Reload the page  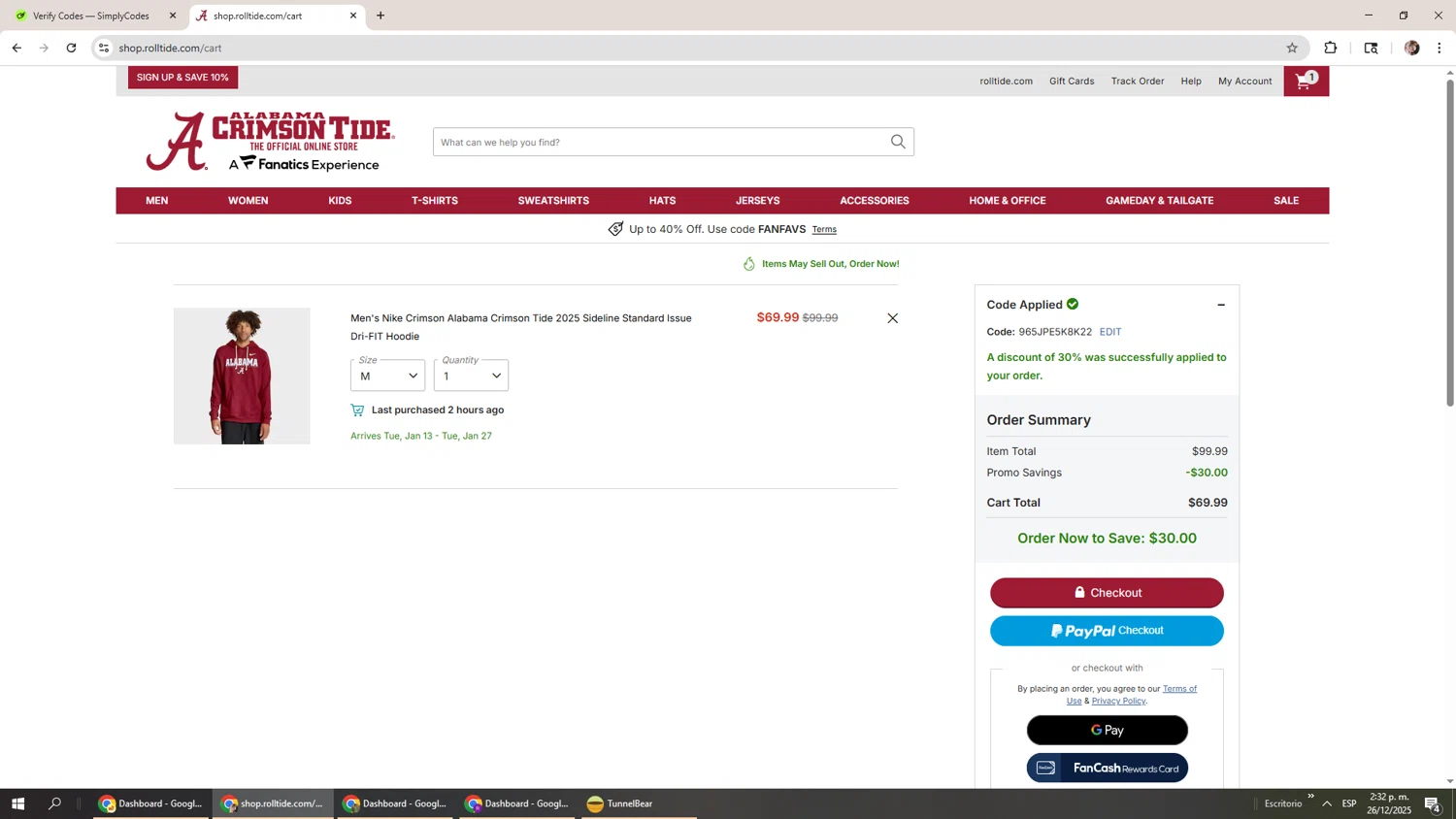coord(71,48)
